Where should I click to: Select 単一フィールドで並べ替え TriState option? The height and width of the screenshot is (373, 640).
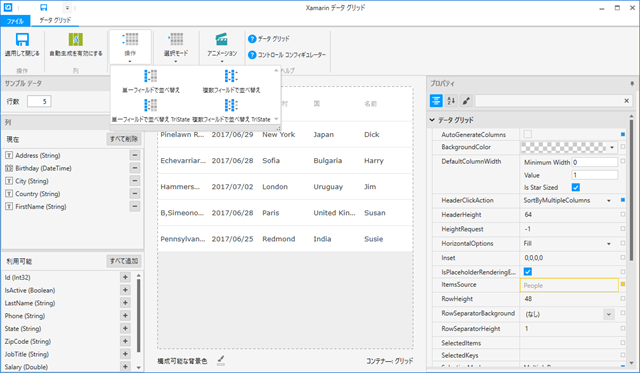click(151, 111)
